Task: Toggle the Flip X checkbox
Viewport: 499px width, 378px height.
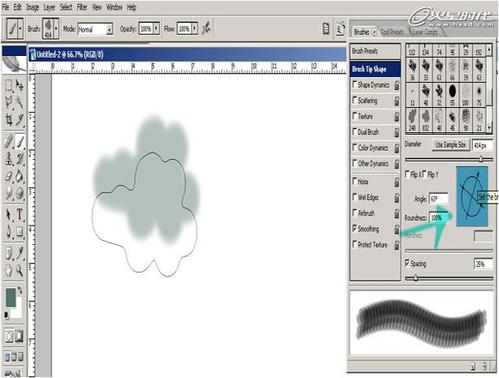Action: click(x=407, y=174)
